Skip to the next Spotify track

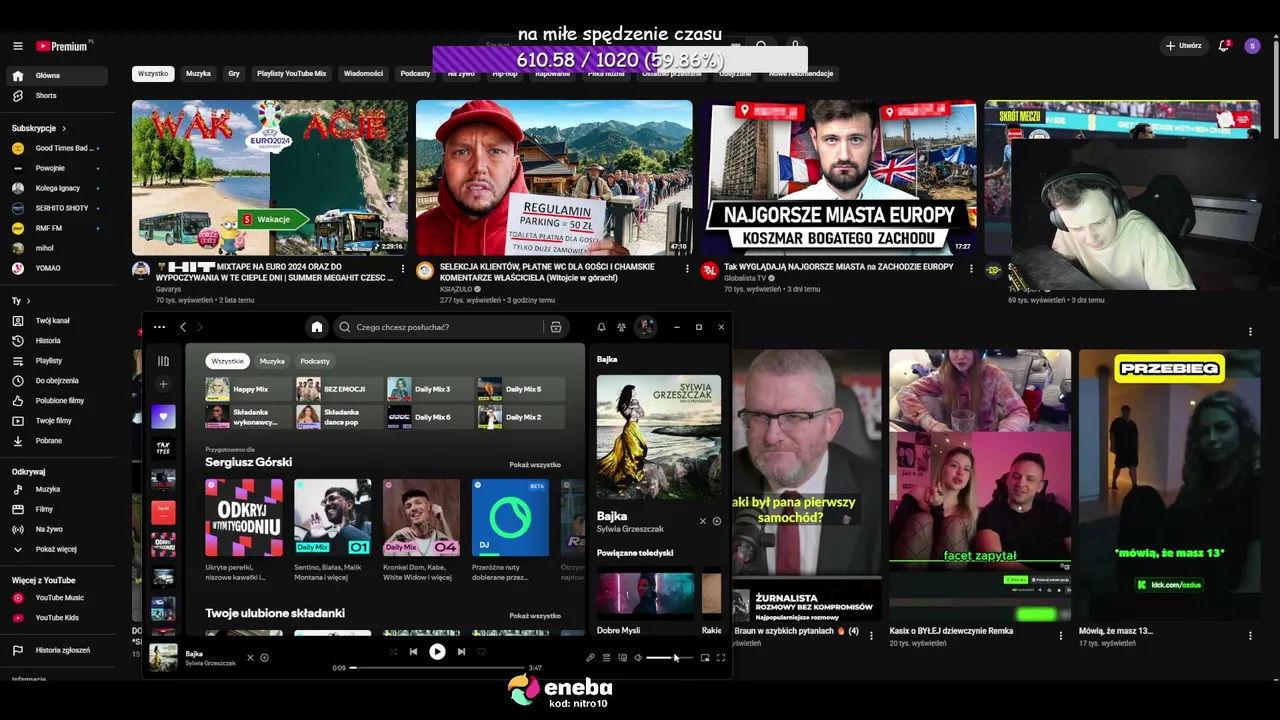point(461,652)
